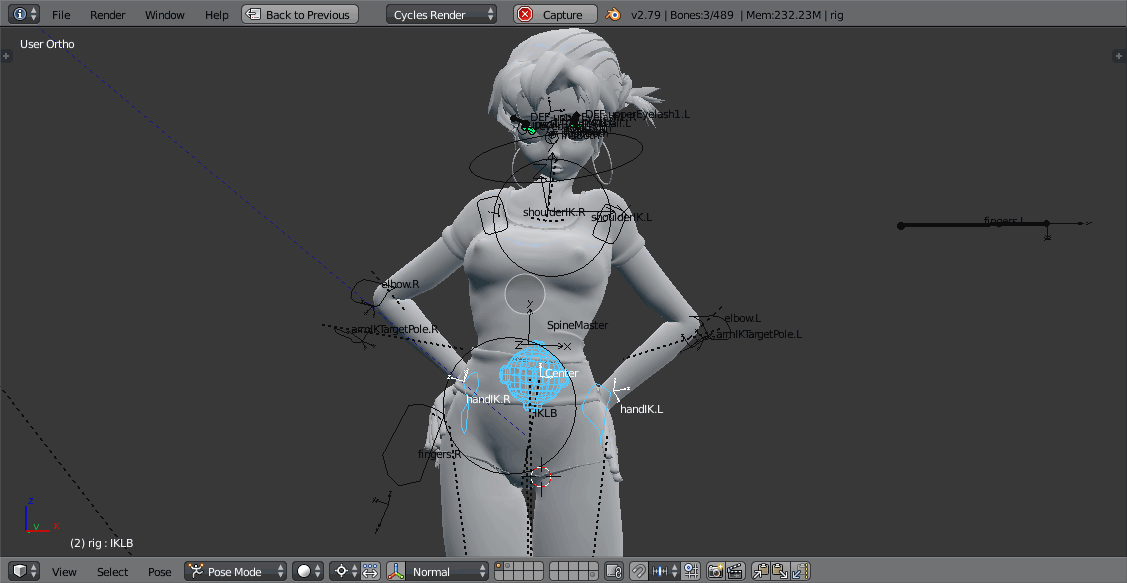Open the pivot point dropdown

pos(345,571)
